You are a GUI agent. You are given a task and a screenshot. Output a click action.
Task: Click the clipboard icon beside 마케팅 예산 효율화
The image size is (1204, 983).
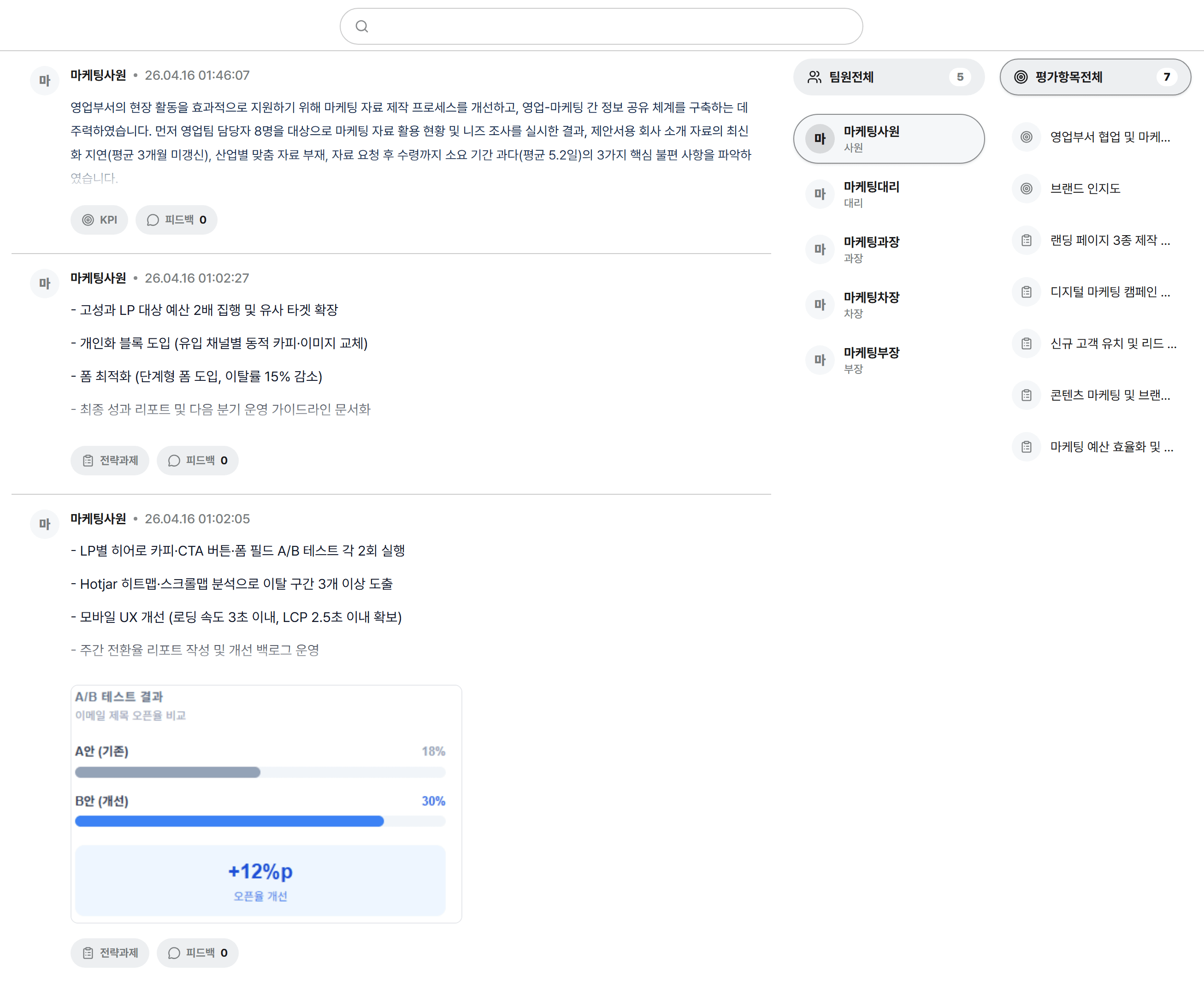click(1026, 447)
